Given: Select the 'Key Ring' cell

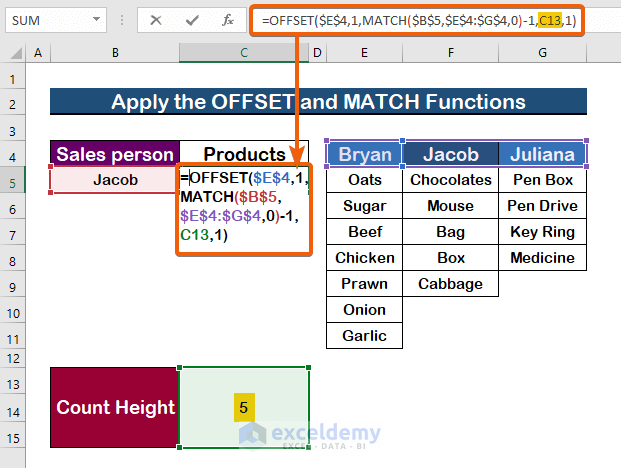Looking at the screenshot, I should (x=543, y=232).
